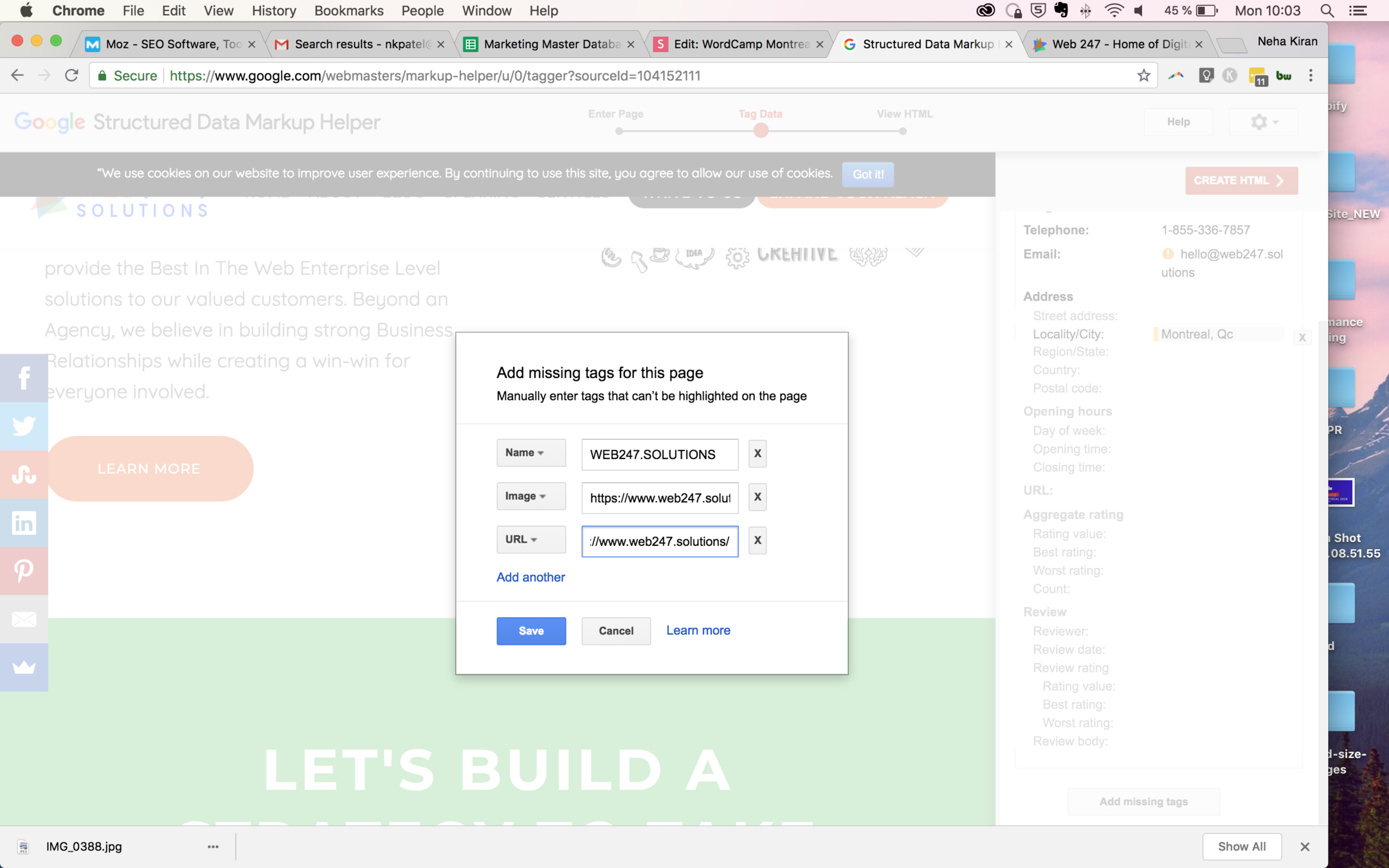Click the Add another link

click(x=531, y=577)
